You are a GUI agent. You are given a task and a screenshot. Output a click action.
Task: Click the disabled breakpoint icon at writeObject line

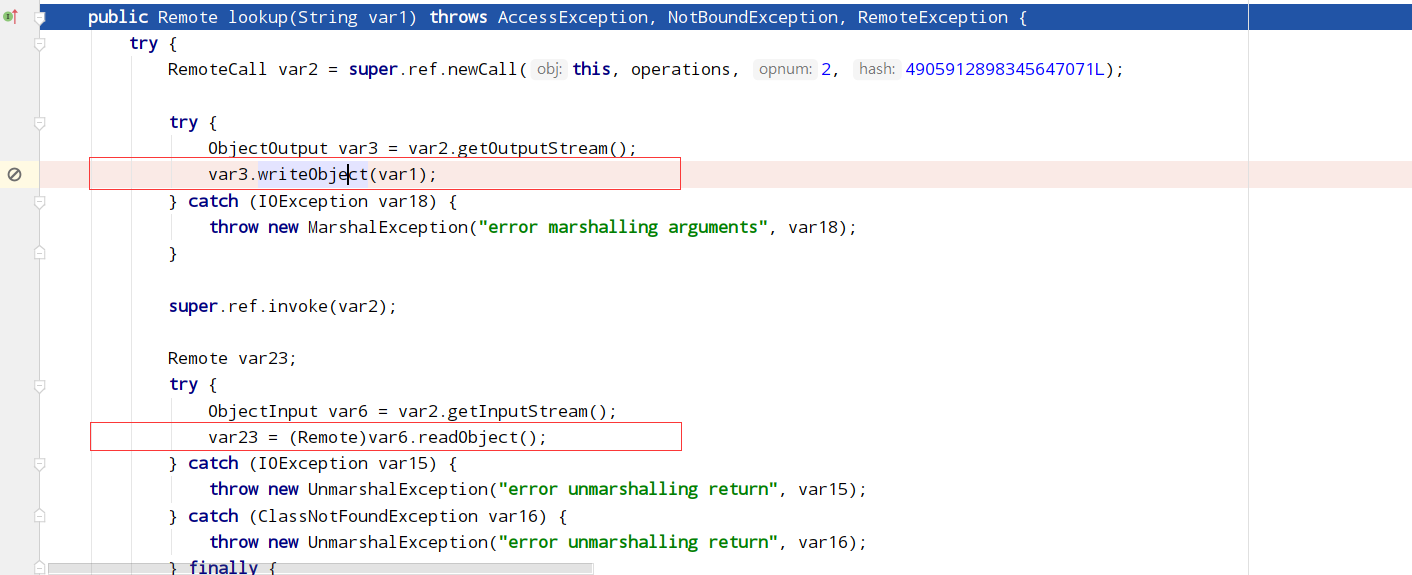pyautogui.click(x=14, y=175)
